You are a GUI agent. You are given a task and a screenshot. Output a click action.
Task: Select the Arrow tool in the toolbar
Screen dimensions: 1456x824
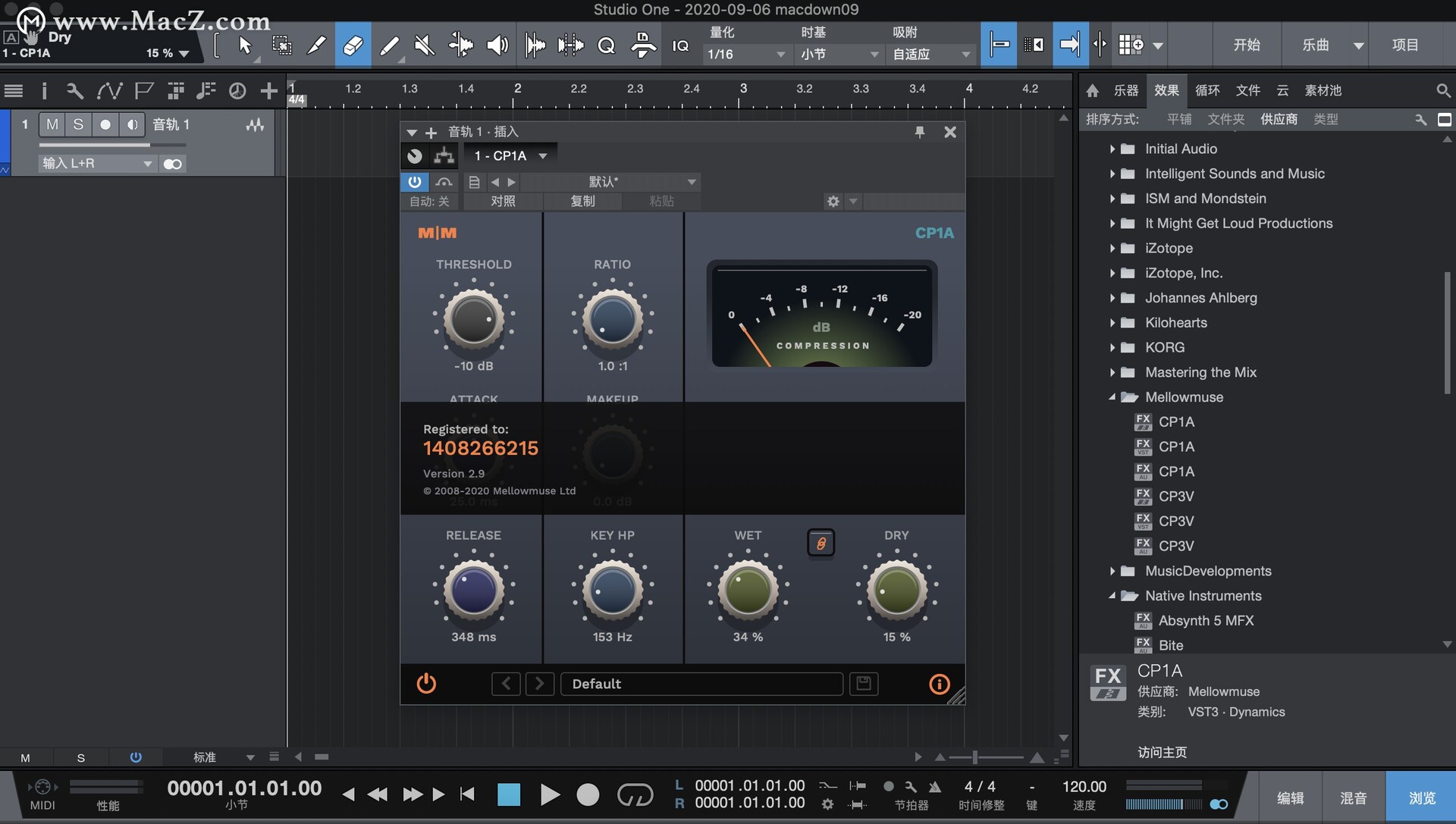[x=245, y=45]
